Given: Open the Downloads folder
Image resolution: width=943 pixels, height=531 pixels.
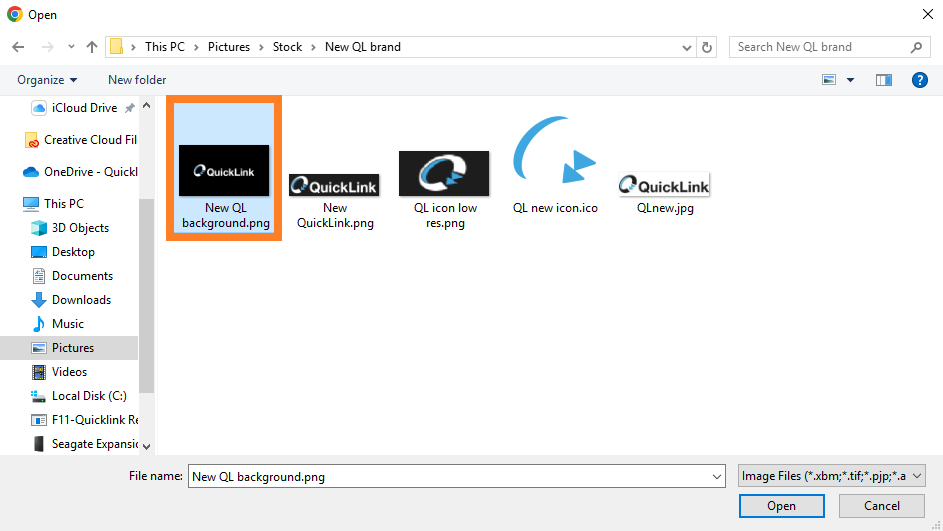Looking at the screenshot, I should coord(72,300).
